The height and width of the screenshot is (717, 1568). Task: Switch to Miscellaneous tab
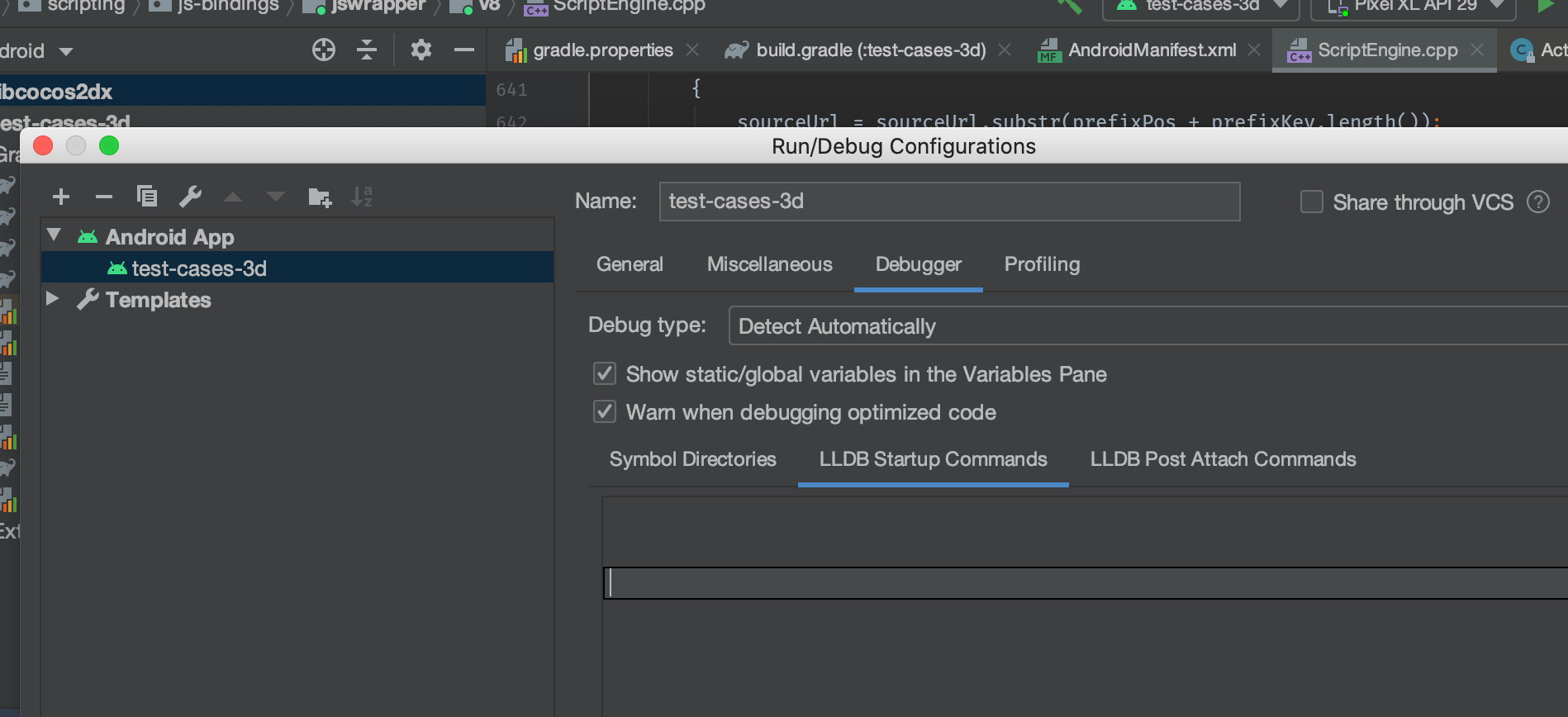[770, 264]
